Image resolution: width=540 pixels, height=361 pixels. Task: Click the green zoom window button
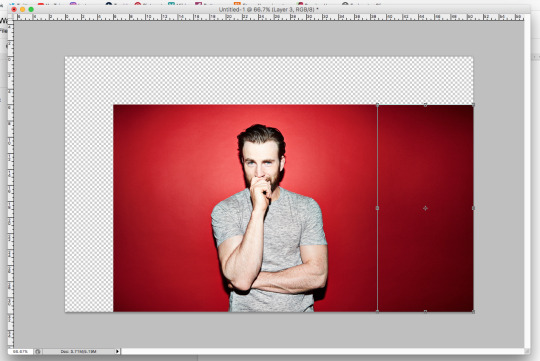[x=31, y=9]
